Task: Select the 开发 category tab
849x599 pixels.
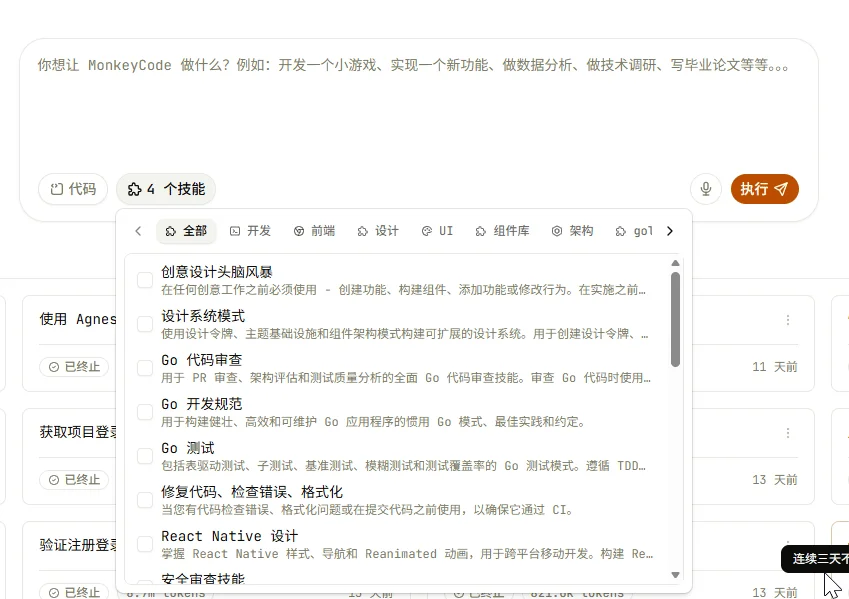Action: (250, 231)
